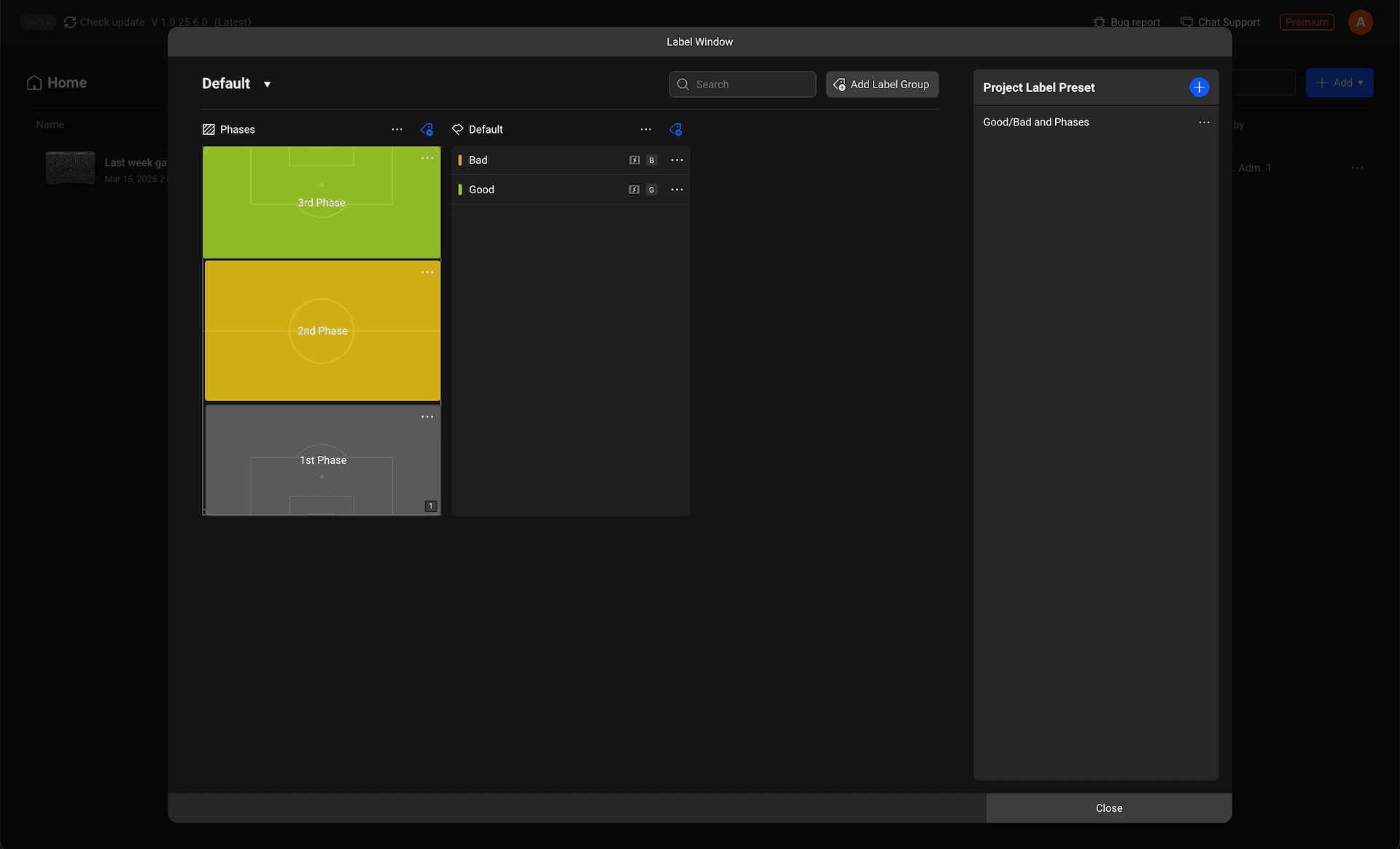Click the label Search field
Image resolution: width=1400 pixels, height=849 pixels.
tap(742, 85)
